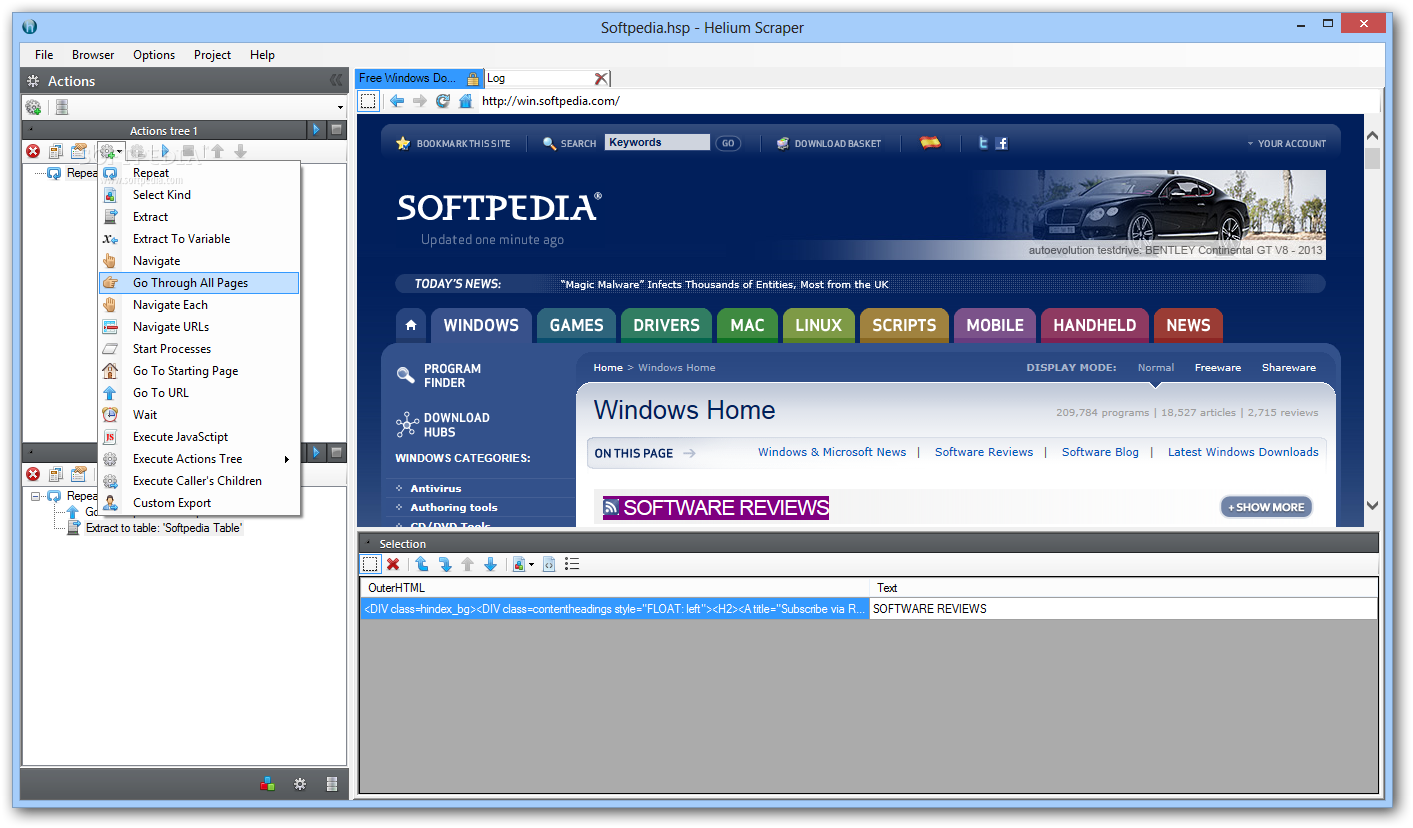Screen dimensions: 1413x828
Task: Click the bulleted list icon in the Selection panel toolbar
Action: (x=572, y=564)
